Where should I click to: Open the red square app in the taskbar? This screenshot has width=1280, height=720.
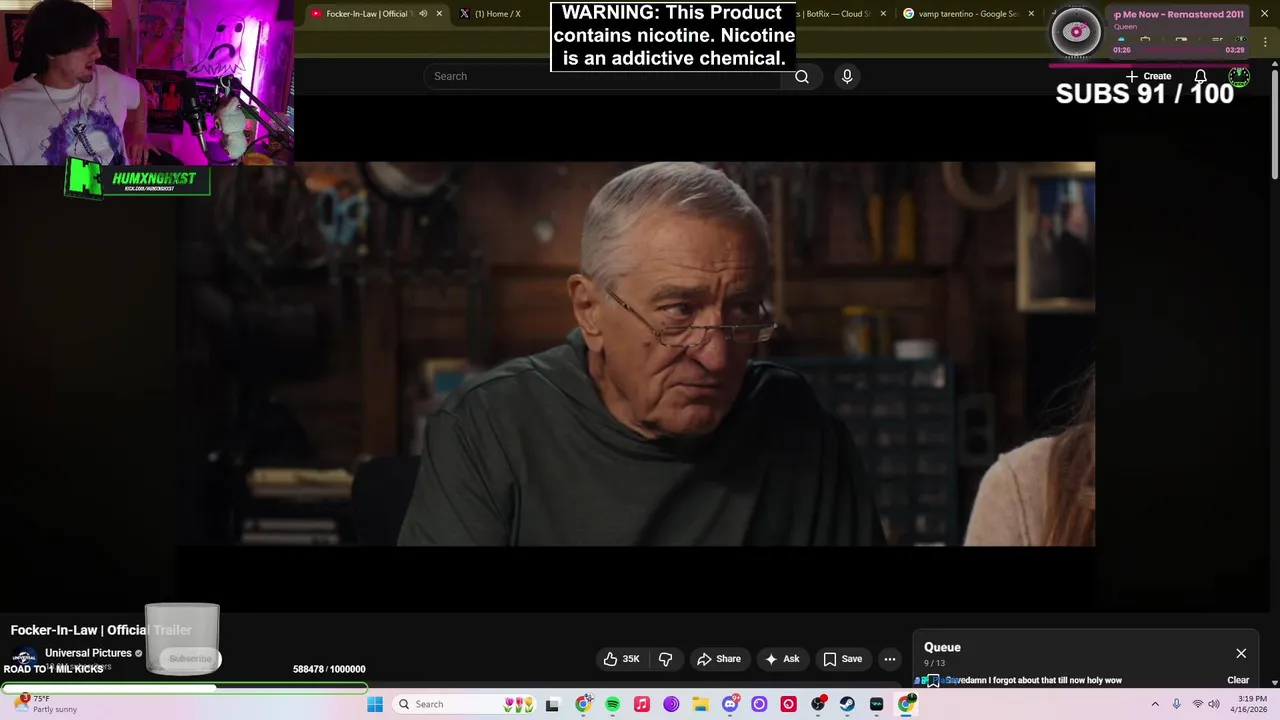click(789, 704)
